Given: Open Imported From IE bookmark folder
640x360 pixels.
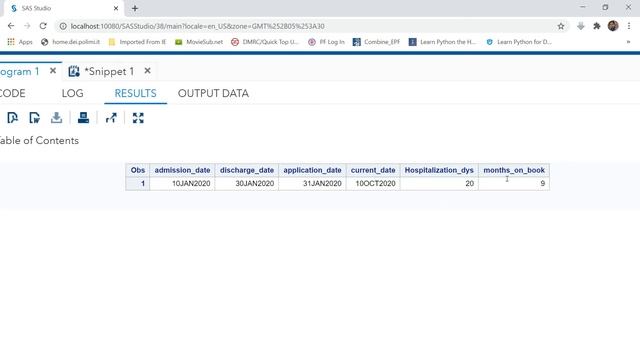Looking at the screenshot, I should click(137, 42).
